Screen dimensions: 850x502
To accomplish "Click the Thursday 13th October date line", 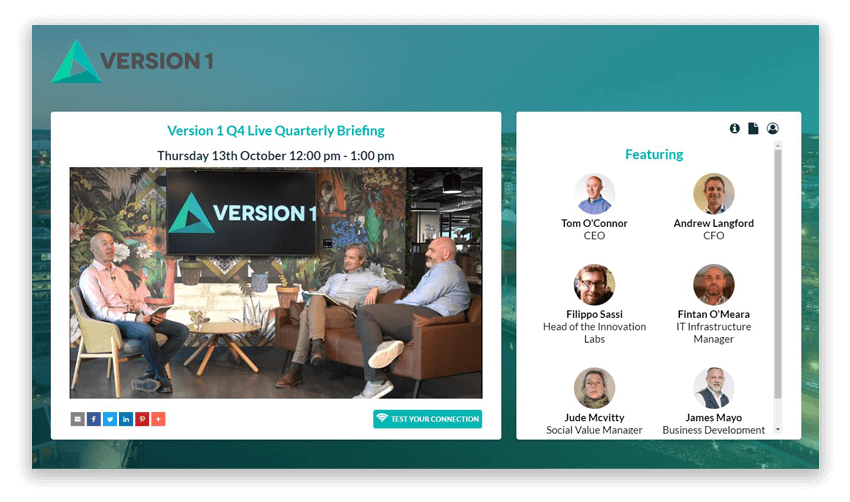I will coord(275,156).
